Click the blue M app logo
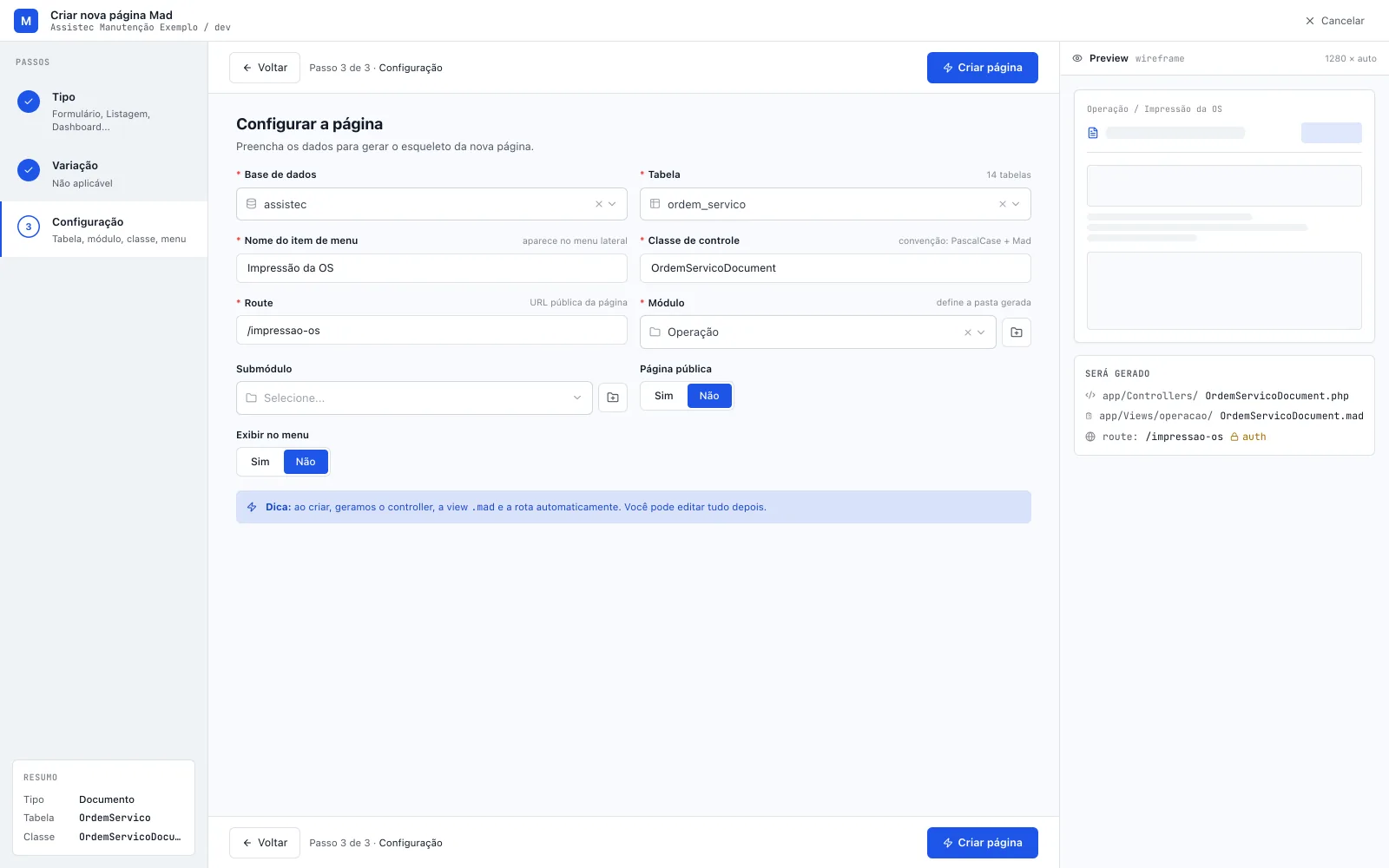 point(26,21)
